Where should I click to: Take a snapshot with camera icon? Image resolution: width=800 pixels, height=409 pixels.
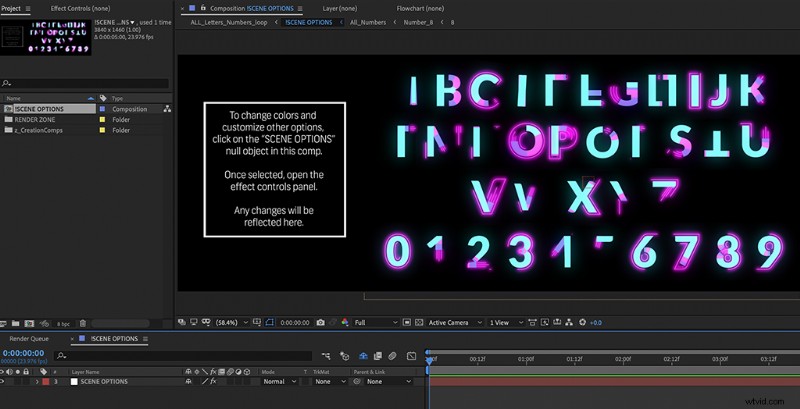[x=320, y=322]
